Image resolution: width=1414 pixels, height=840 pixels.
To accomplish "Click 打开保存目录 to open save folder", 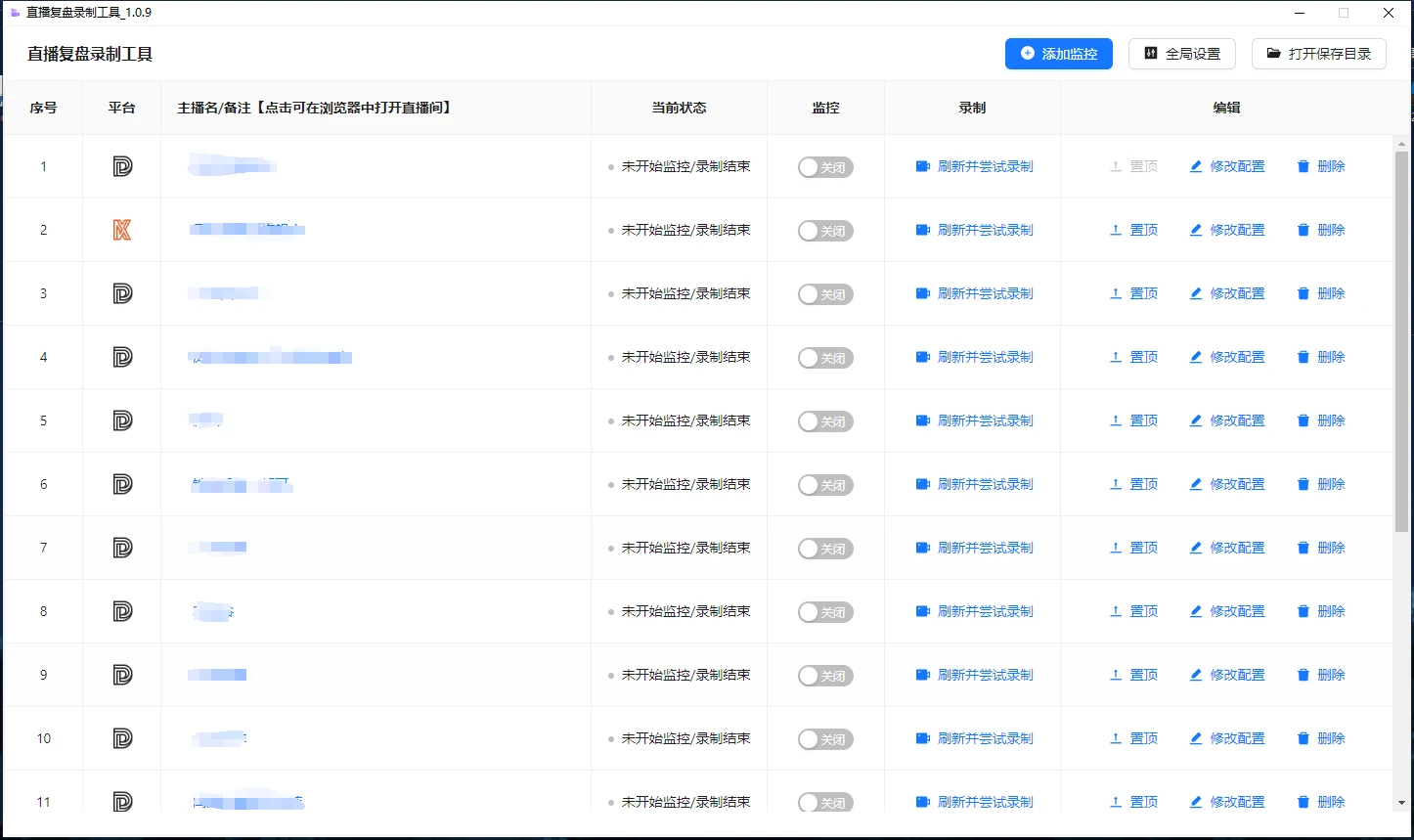I will (1319, 54).
